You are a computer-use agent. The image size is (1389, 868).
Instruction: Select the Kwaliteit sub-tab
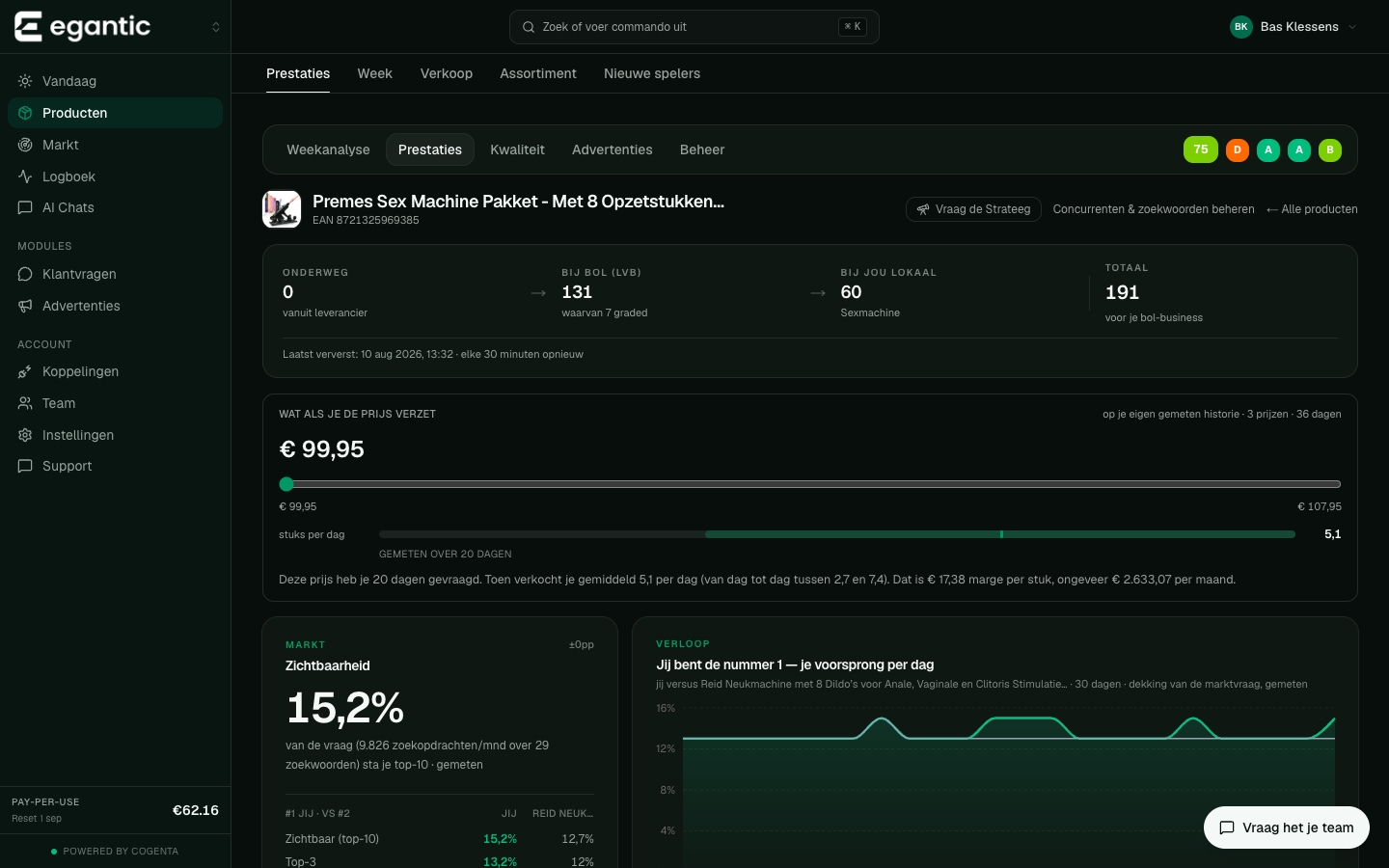click(517, 149)
